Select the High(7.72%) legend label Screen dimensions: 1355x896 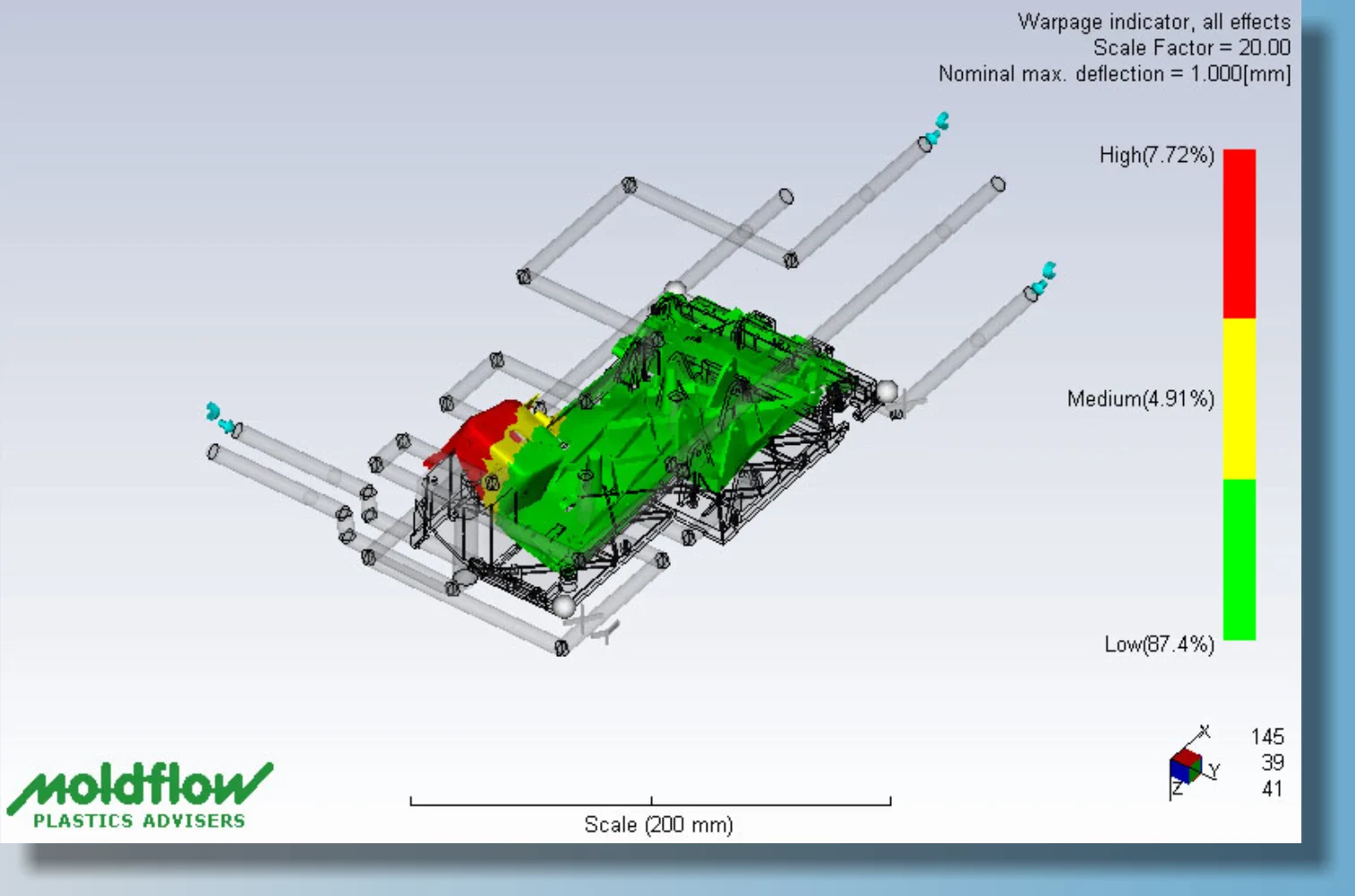pyautogui.click(x=1156, y=156)
